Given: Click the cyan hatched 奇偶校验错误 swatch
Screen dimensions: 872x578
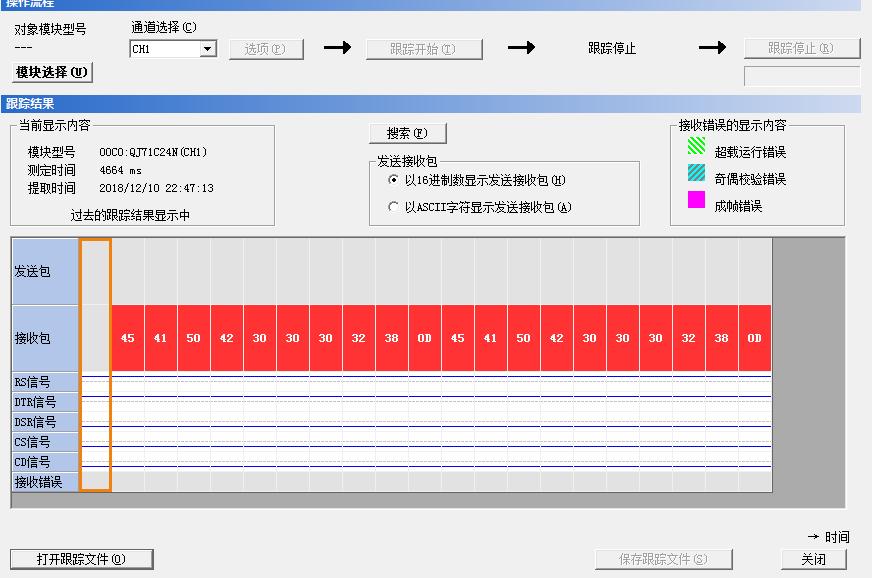Looking at the screenshot, I should pyautogui.click(x=696, y=174).
